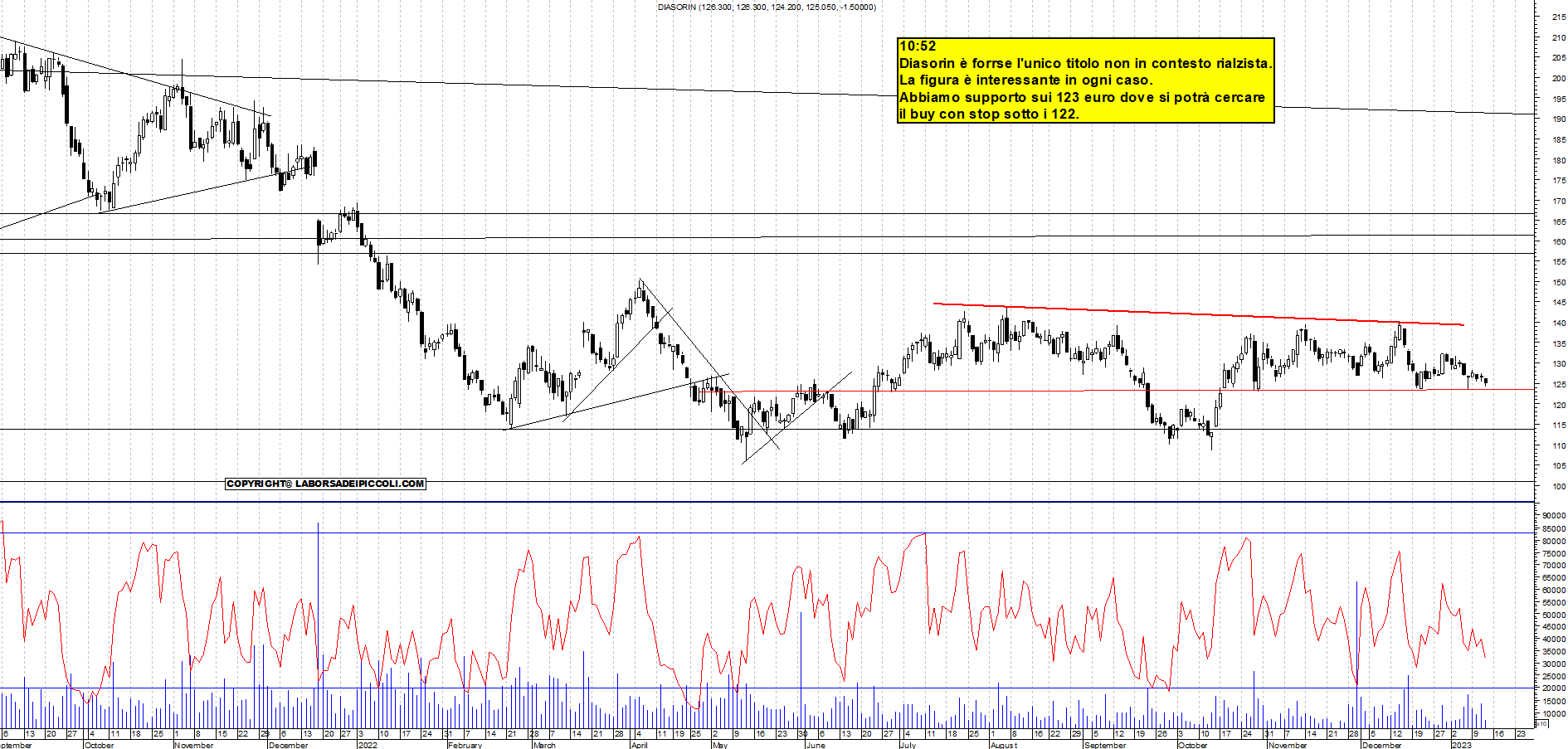The height and width of the screenshot is (749, 1568).
Task: Click the 215 price level on the axis
Action: coord(1557,17)
